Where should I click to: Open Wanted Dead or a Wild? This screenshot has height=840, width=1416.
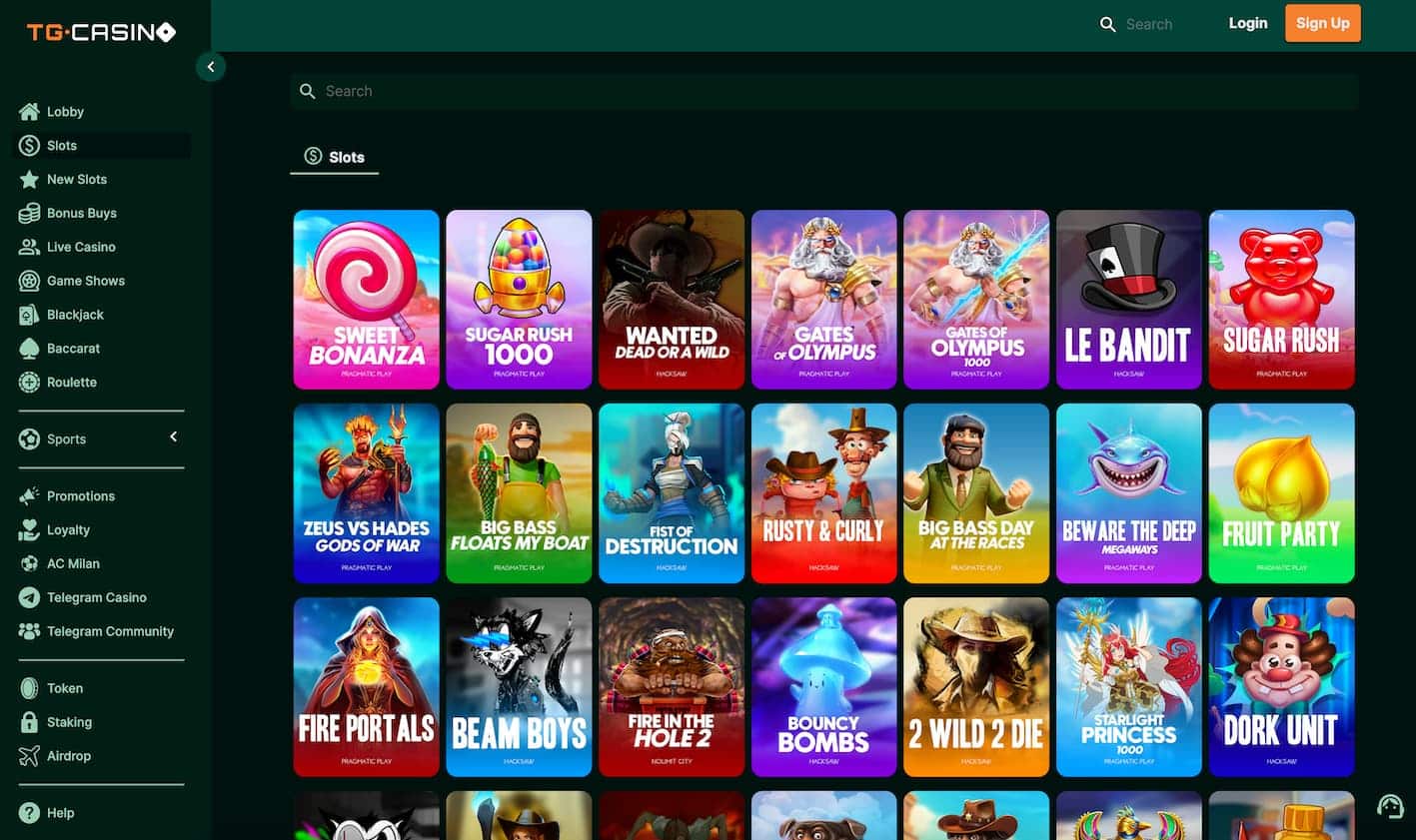click(x=672, y=300)
